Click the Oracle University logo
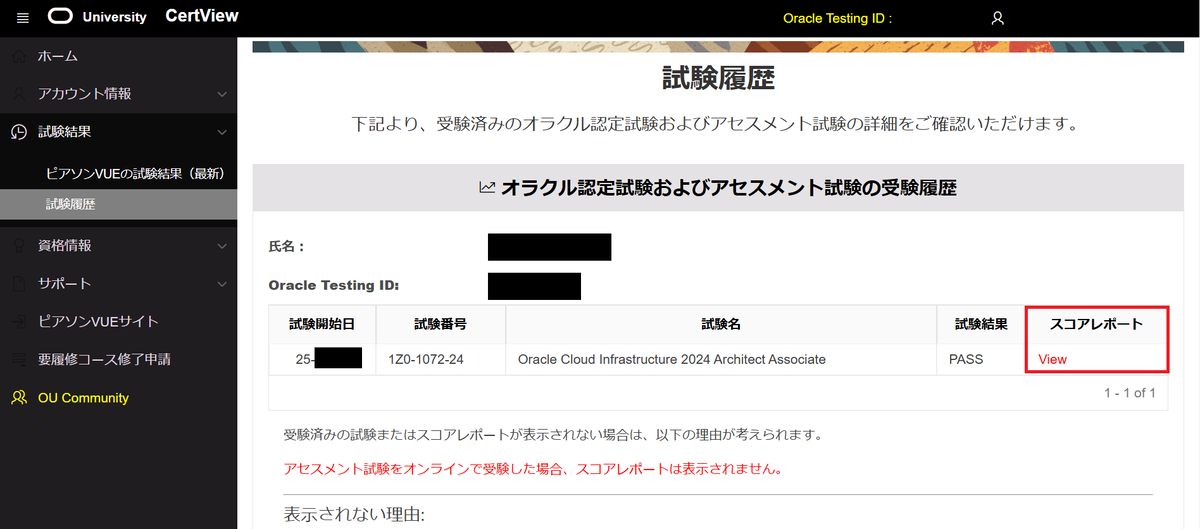The width and height of the screenshot is (1200, 529). tap(97, 17)
